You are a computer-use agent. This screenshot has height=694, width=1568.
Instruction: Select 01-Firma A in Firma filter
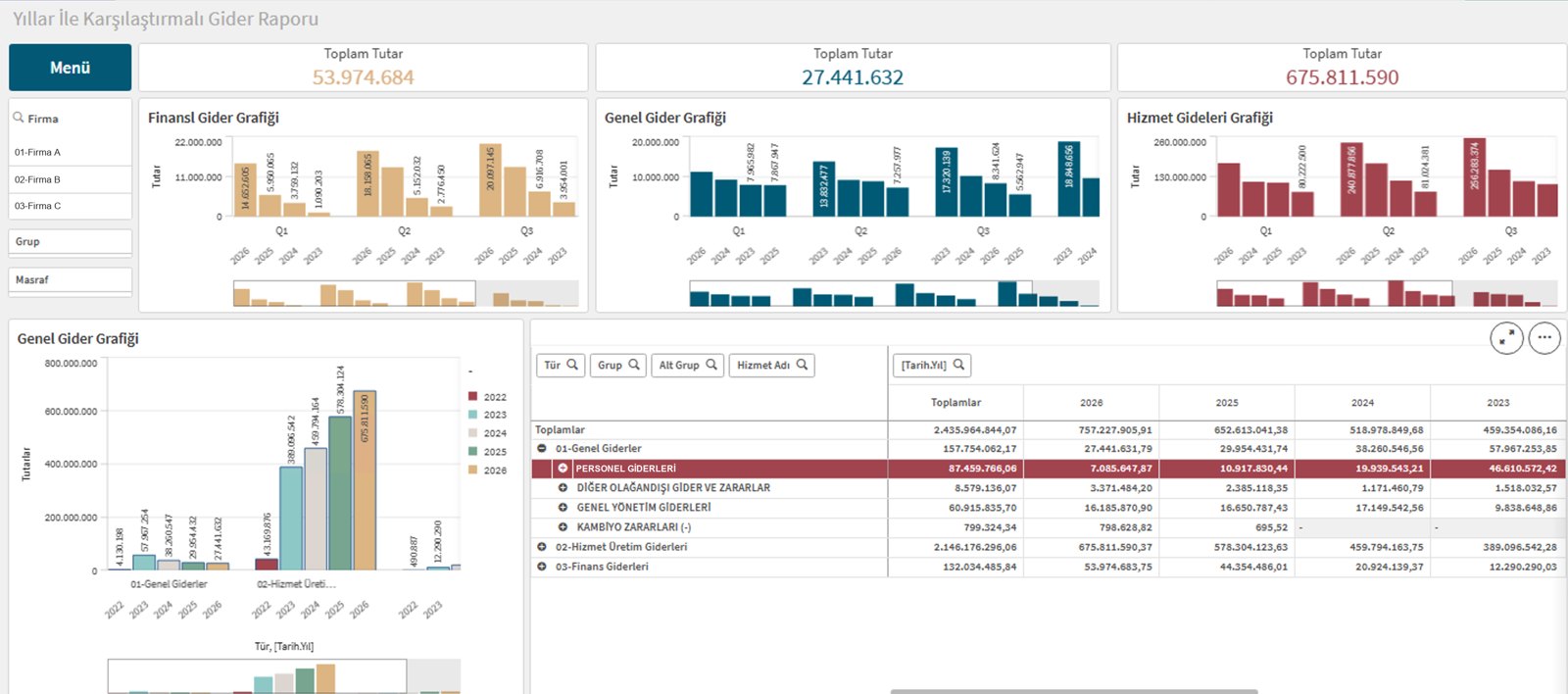[x=71, y=152]
